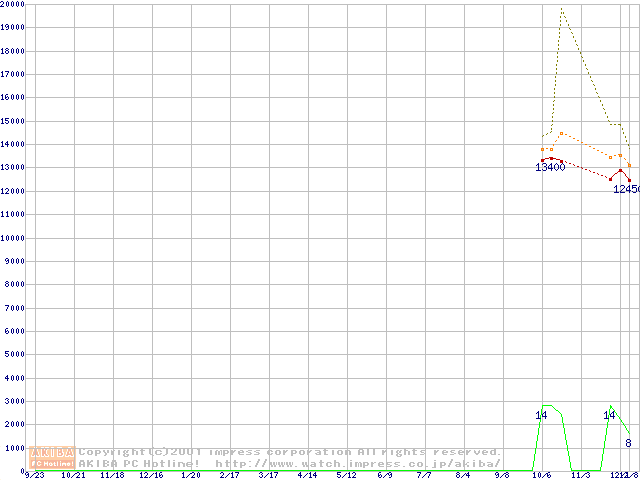The image size is (640, 480).
Task: Click the Impress Corporation copyright notice
Action: coord(290,452)
